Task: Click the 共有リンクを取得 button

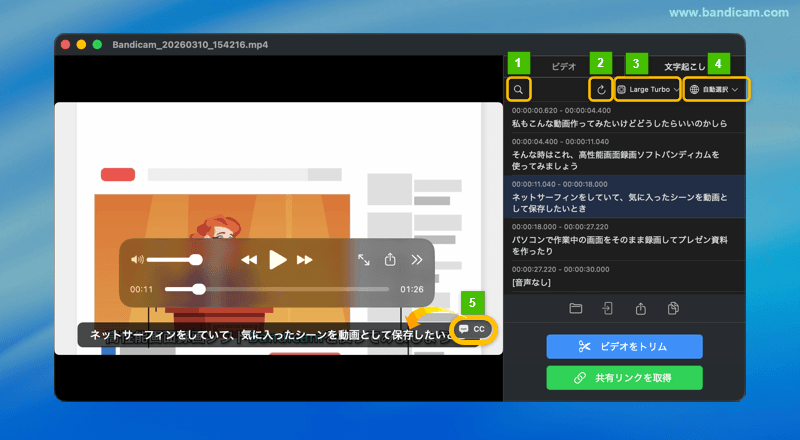Action: tap(624, 378)
